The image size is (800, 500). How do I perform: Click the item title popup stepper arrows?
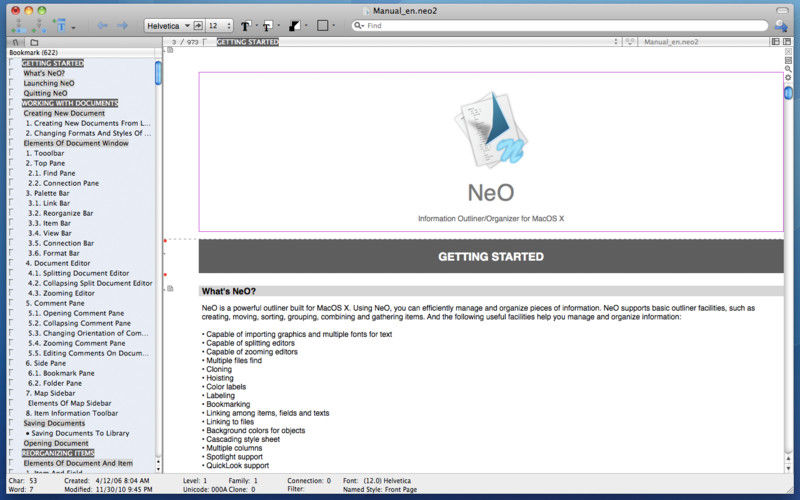point(616,42)
